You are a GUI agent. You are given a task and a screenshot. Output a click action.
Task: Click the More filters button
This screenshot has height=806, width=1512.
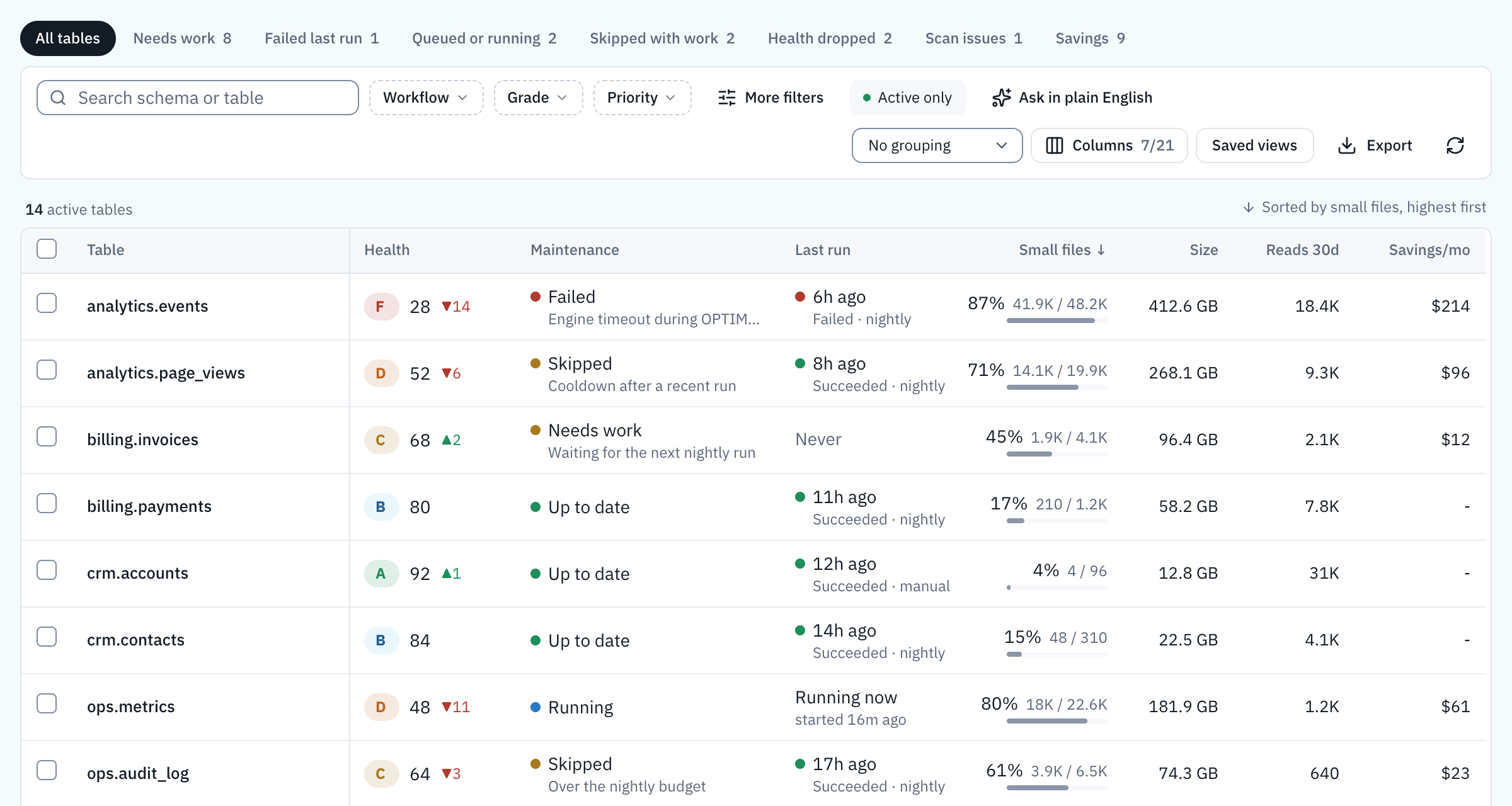coord(770,98)
